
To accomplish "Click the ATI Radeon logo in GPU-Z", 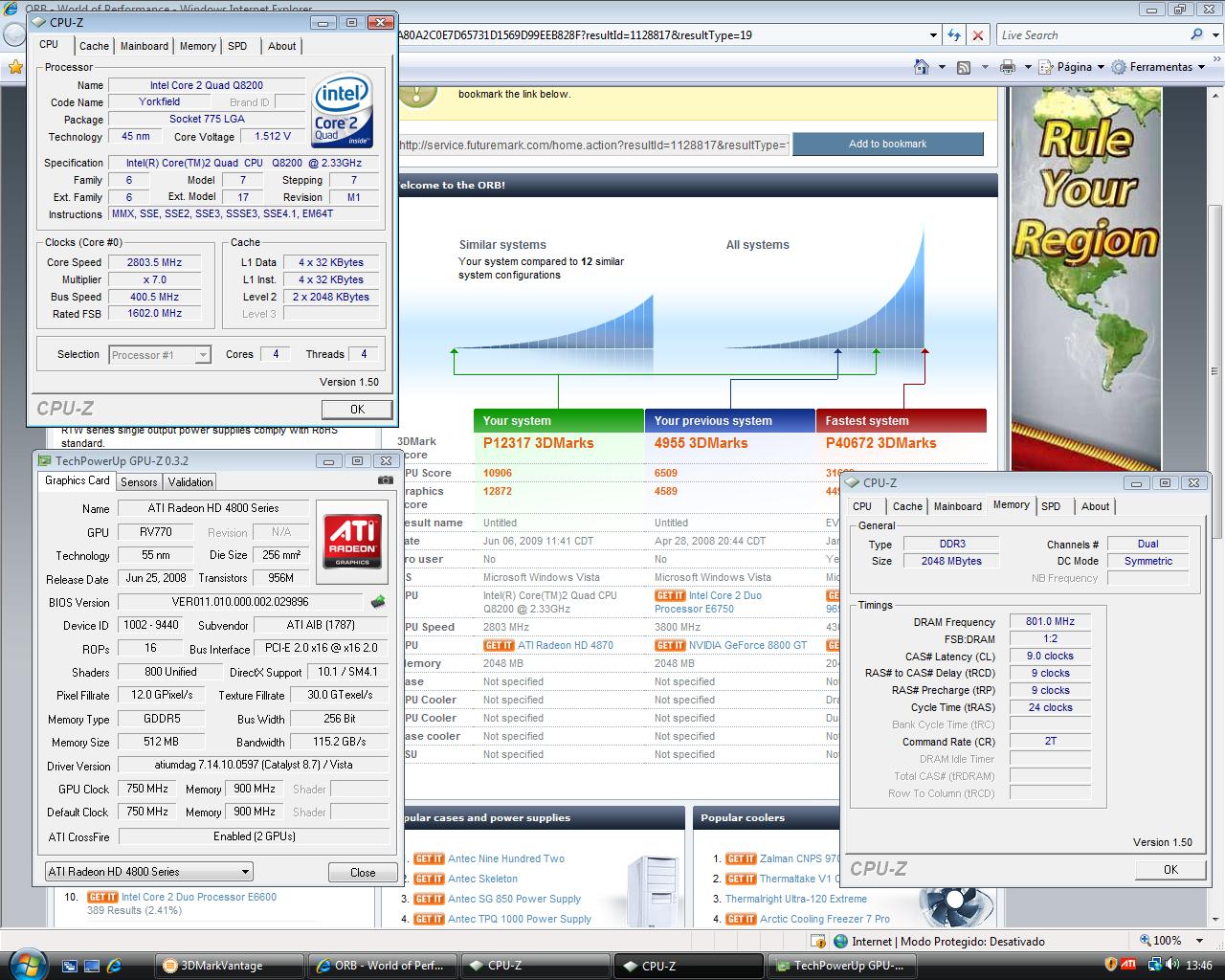I will (352, 541).
